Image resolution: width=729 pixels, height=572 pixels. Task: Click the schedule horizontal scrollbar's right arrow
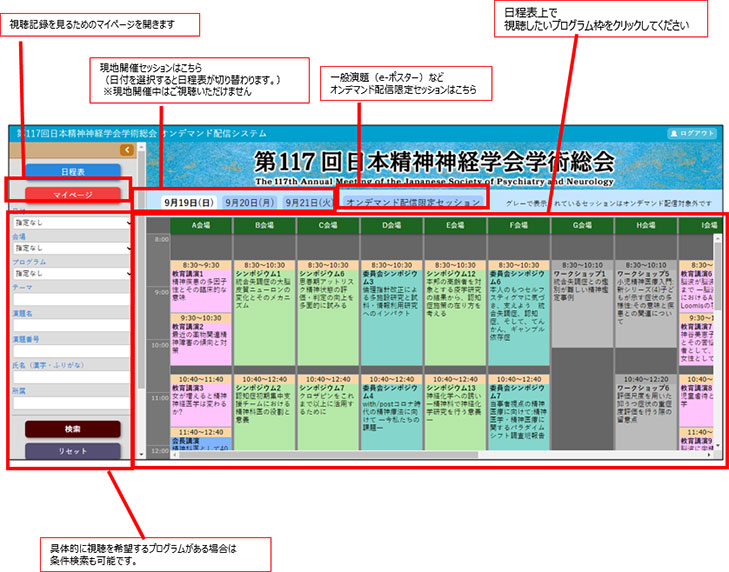(x=709, y=455)
